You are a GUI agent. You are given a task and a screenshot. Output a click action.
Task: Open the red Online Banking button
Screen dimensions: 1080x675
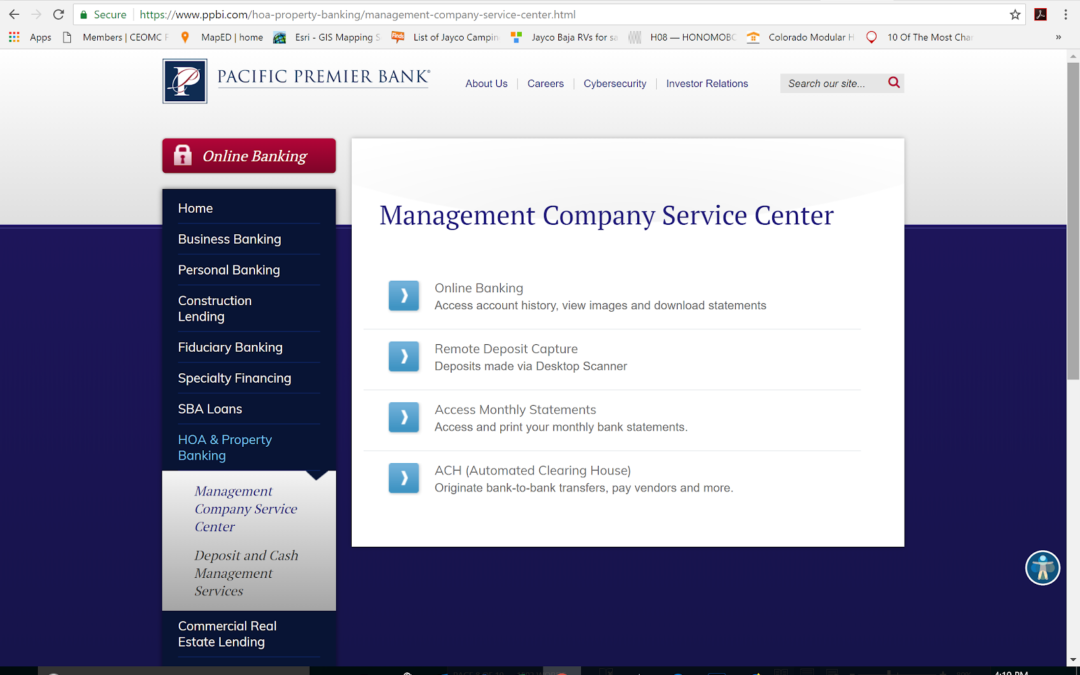coord(249,156)
